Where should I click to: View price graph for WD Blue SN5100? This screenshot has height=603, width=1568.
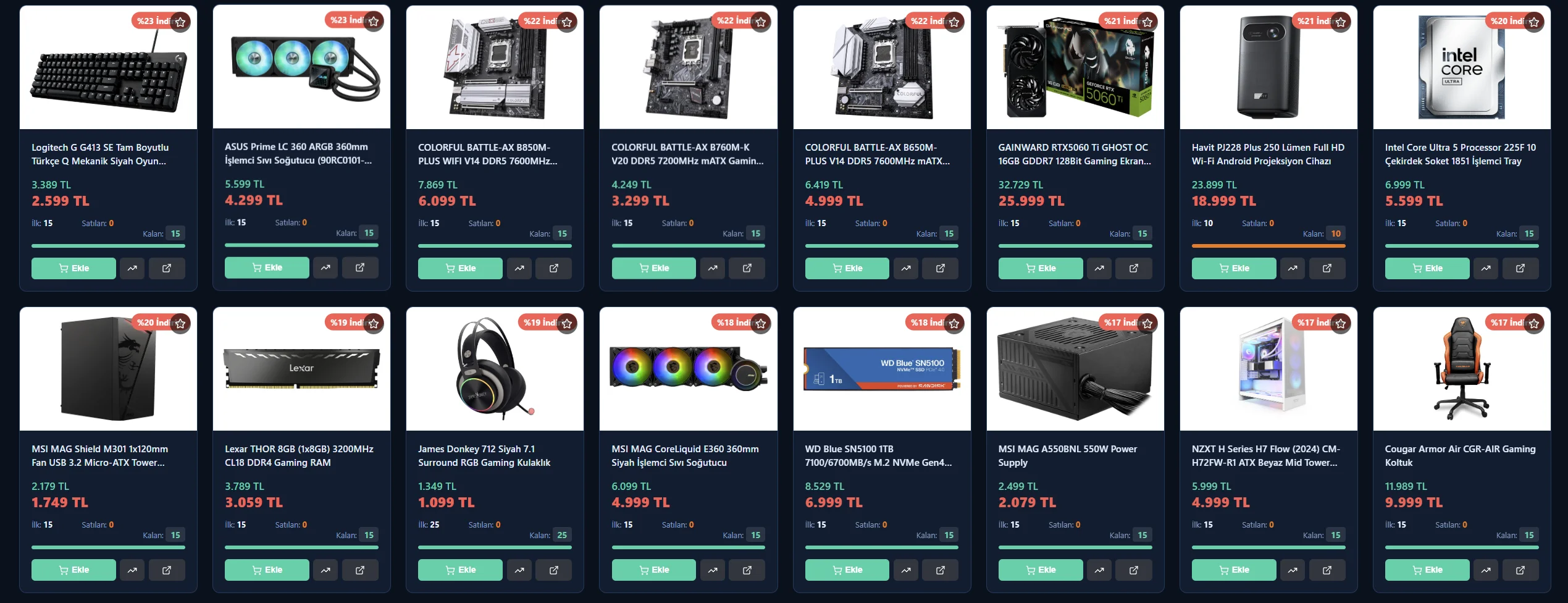(906, 570)
